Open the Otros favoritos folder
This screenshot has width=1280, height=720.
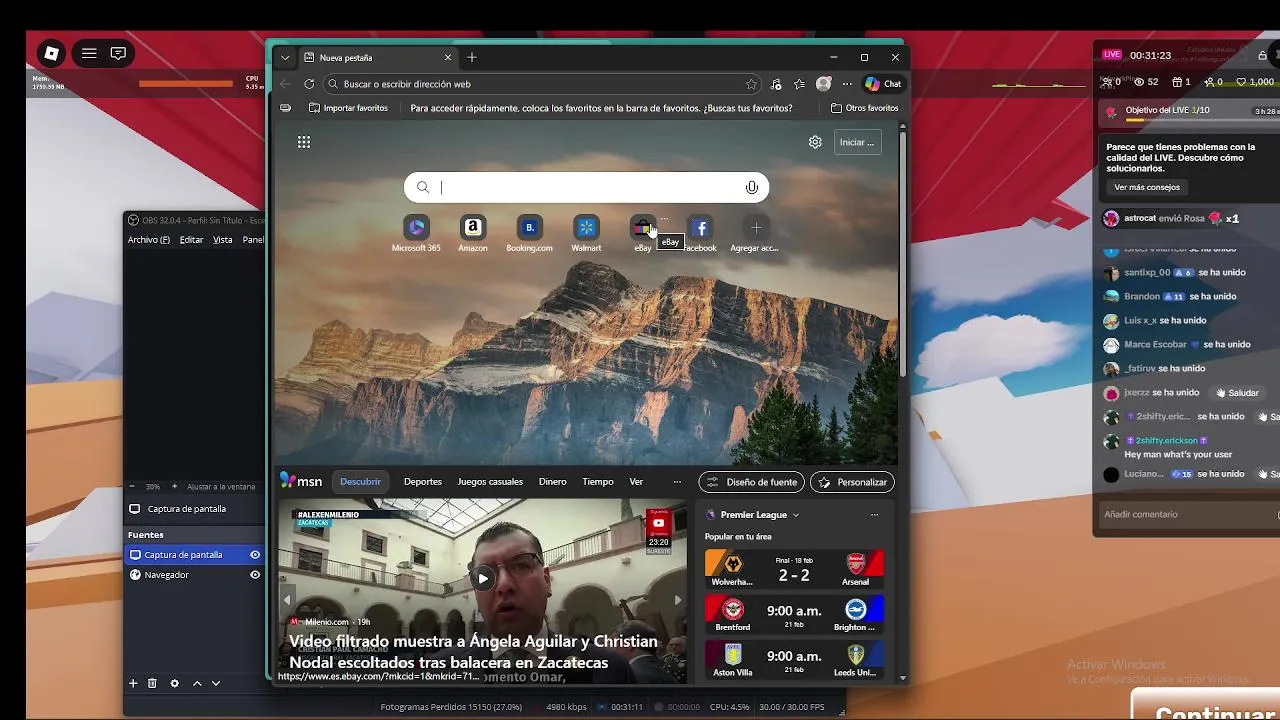pyautogui.click(x=865, y=108)
